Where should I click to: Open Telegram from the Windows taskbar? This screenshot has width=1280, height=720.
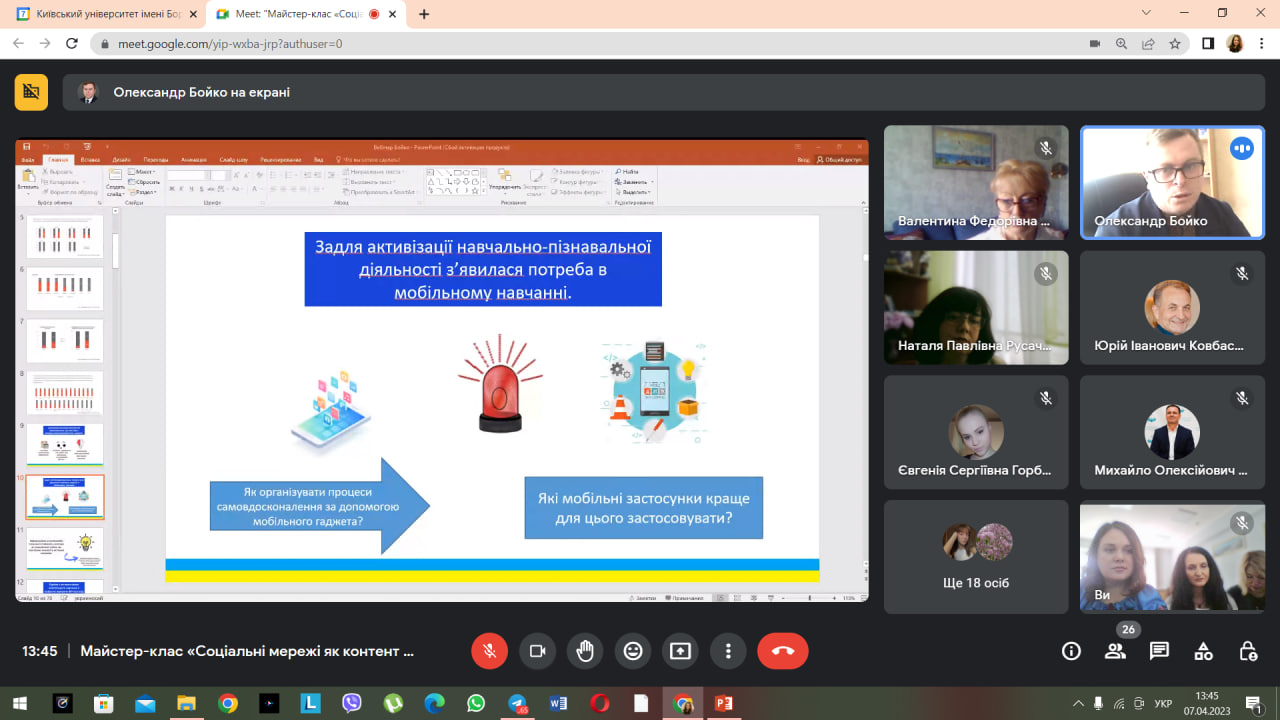coord(517,703)
